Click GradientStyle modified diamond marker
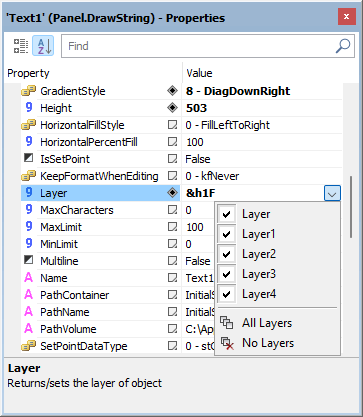 point(172,91)
